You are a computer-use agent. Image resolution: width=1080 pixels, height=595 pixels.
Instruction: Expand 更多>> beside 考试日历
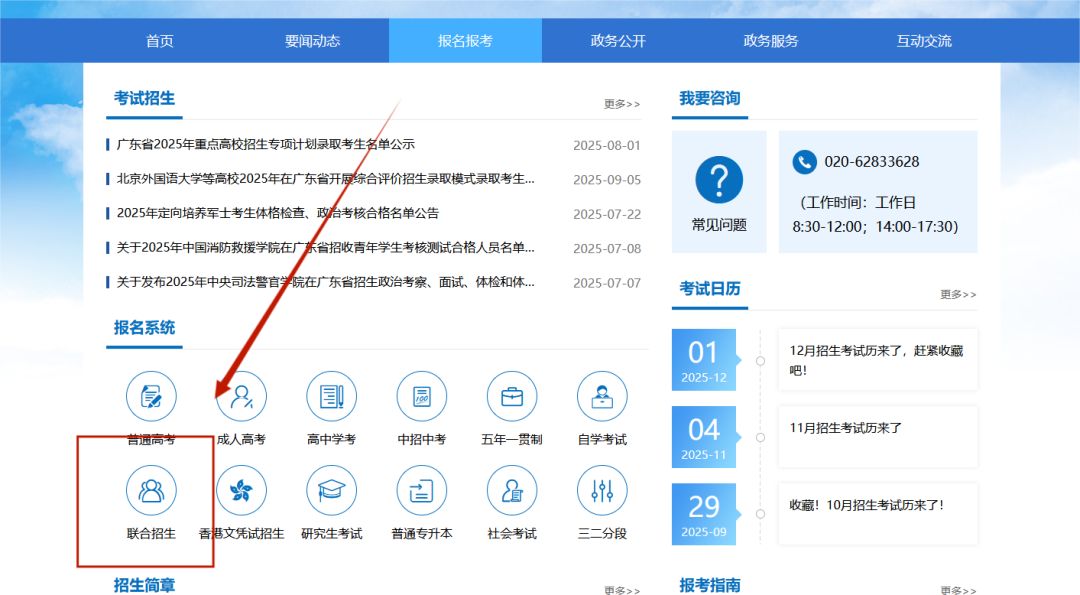tap(958, 294)
